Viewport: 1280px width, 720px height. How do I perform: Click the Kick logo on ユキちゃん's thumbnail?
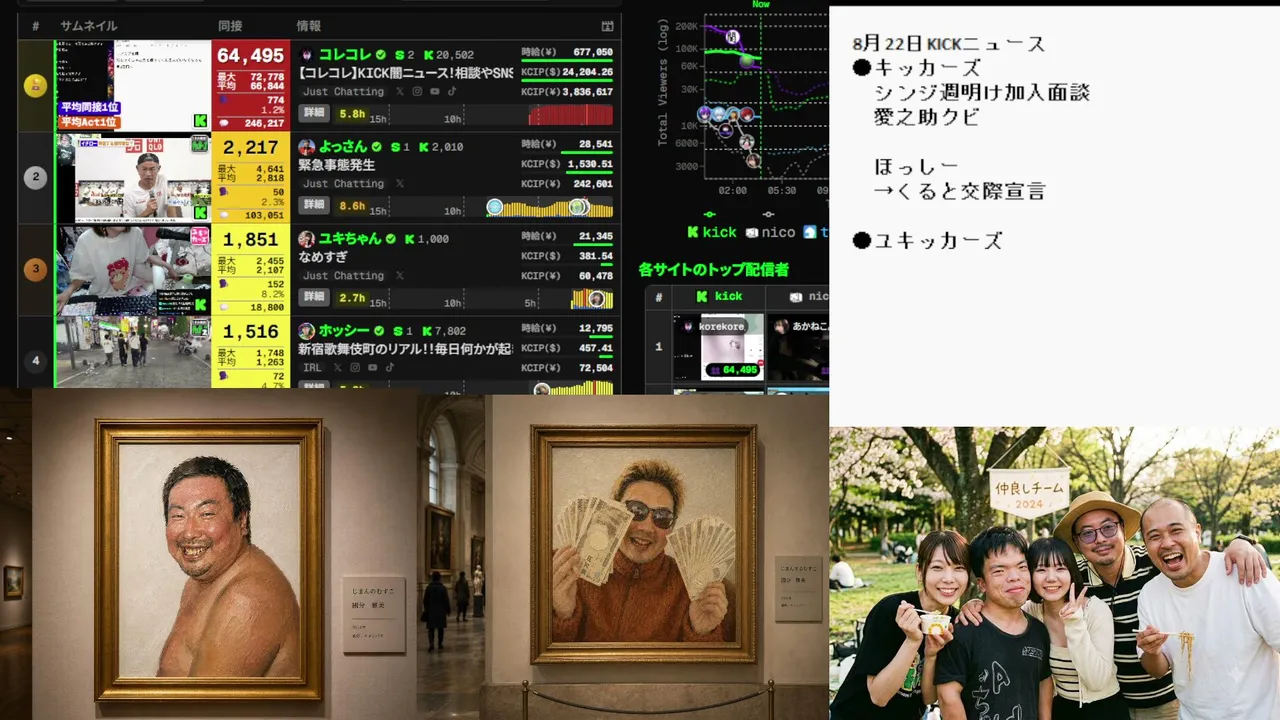(201, 305)
